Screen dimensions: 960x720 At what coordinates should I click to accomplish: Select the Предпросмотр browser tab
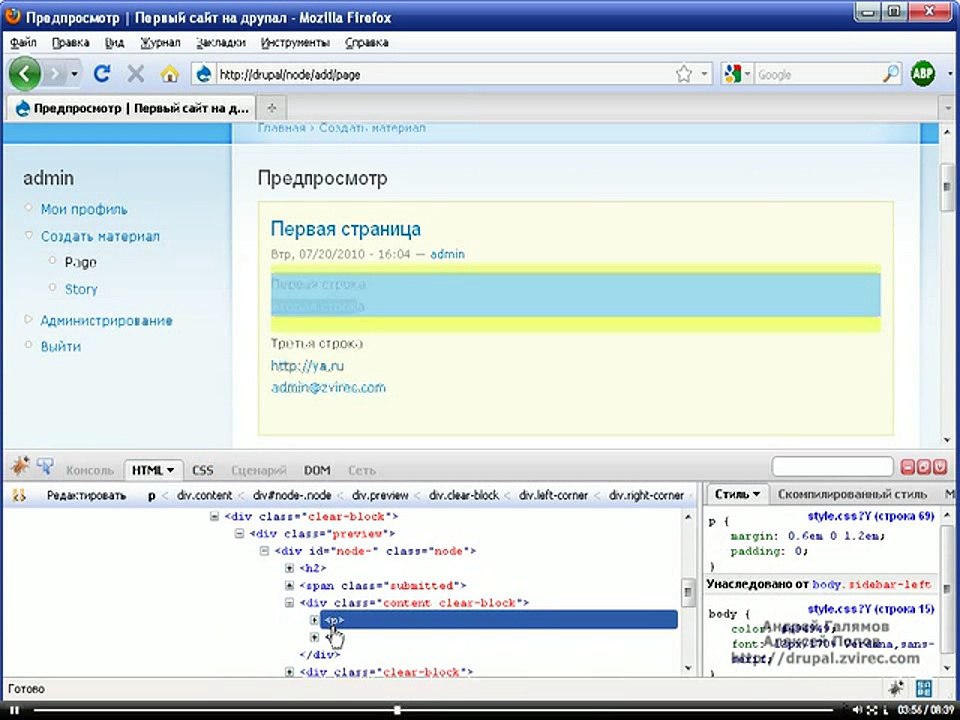click(132, 108)
